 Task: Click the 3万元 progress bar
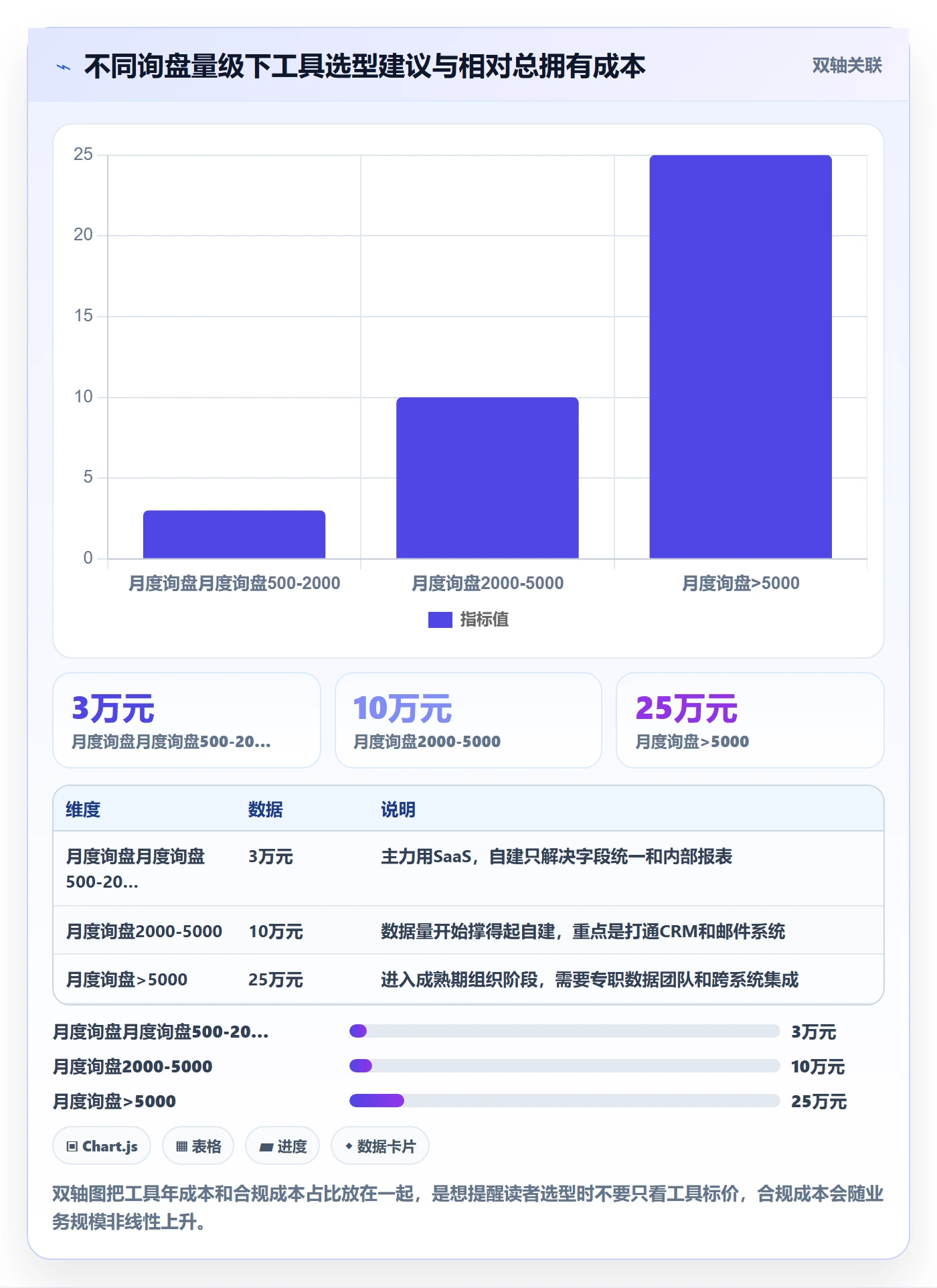pos(565,1031)
